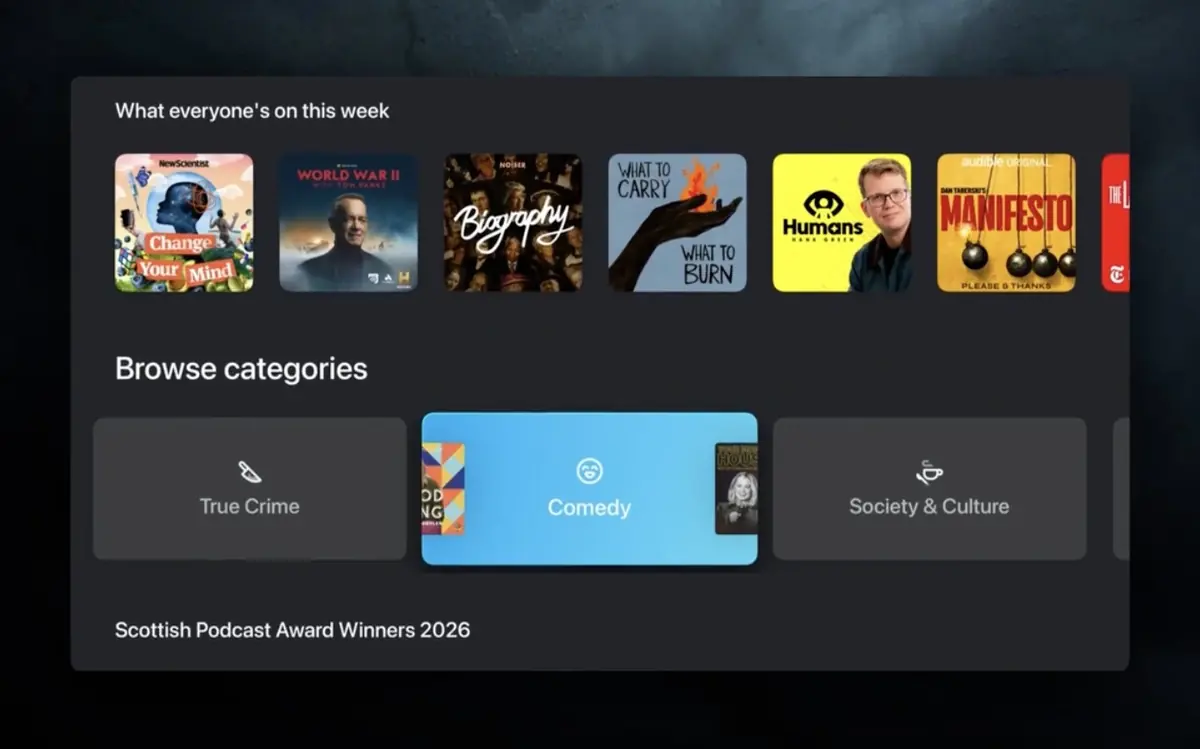Image resolution: width=1200 pixels, height=749 pixels.
Task: Open the highlighted Comedy category
Action: [589, 489]
